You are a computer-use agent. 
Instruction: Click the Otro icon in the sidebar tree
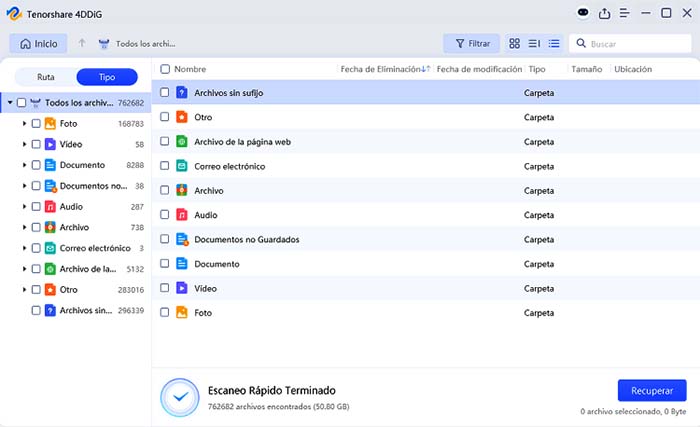coord(50,289)
